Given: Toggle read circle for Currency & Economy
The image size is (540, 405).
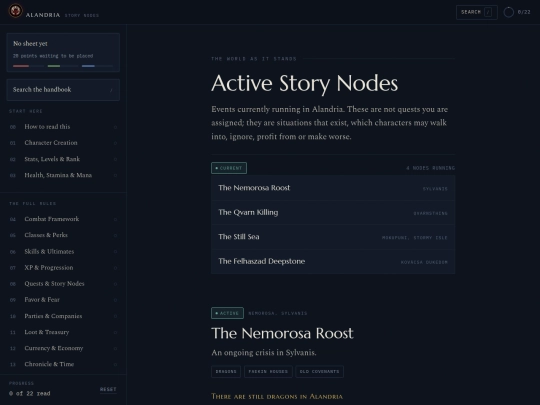Looking at the screenshot, I should click(x=115, y=349).
